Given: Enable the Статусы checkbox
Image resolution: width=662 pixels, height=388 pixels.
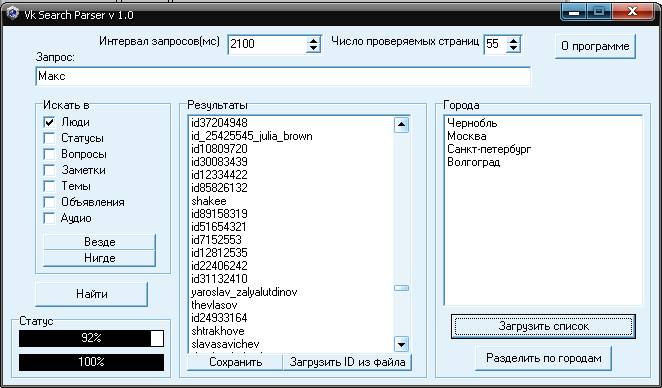Looking at the screenshot, I should click(49, 138).
